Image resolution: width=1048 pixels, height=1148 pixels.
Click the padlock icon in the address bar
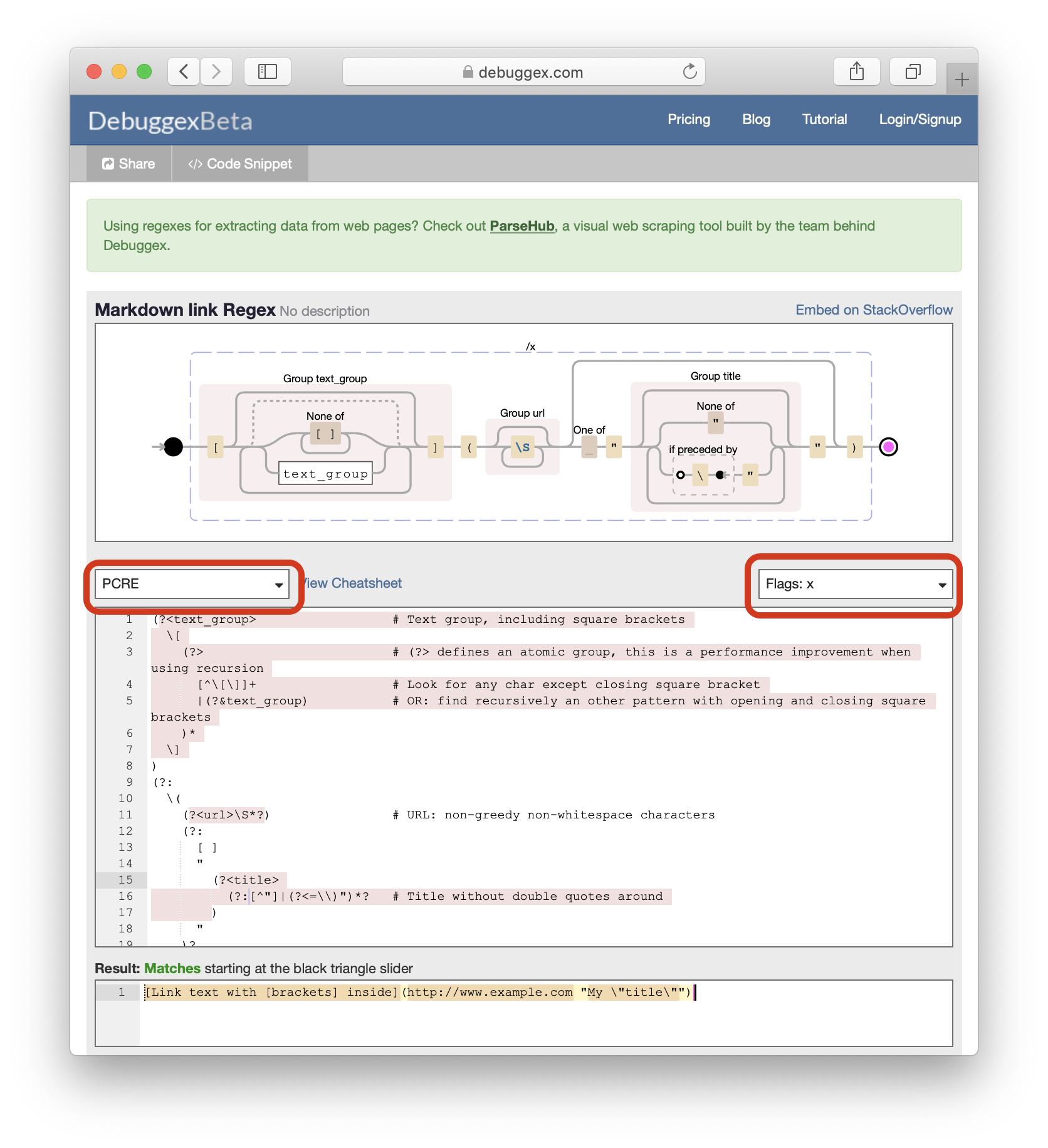[x=468, y=71]
